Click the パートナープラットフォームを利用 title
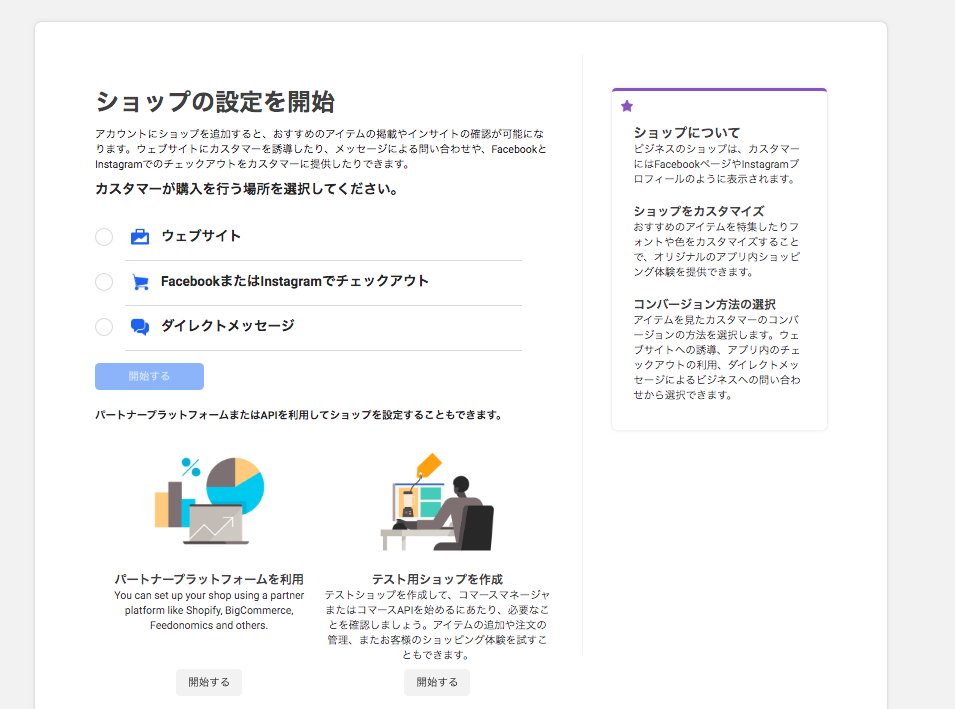955x709 pixels. coord(209,579)
